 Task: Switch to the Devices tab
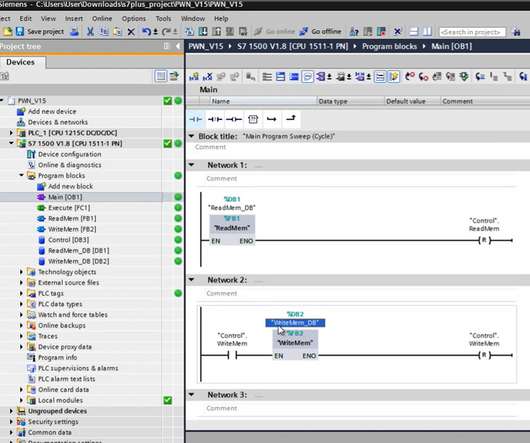[20, 62]
